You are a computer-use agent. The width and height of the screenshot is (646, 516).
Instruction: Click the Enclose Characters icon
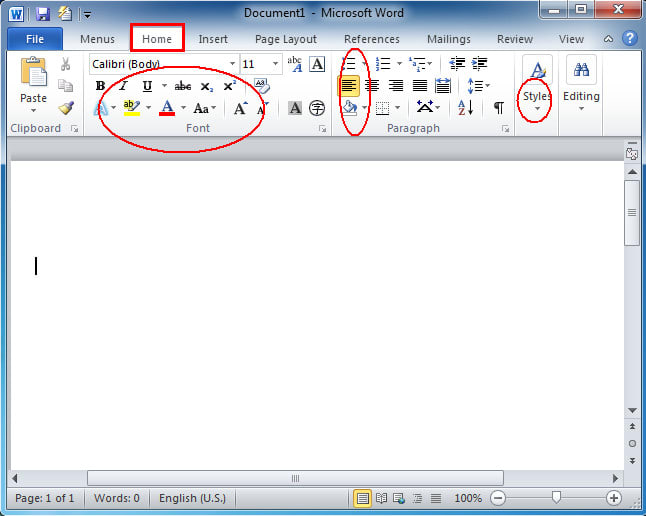317,108
